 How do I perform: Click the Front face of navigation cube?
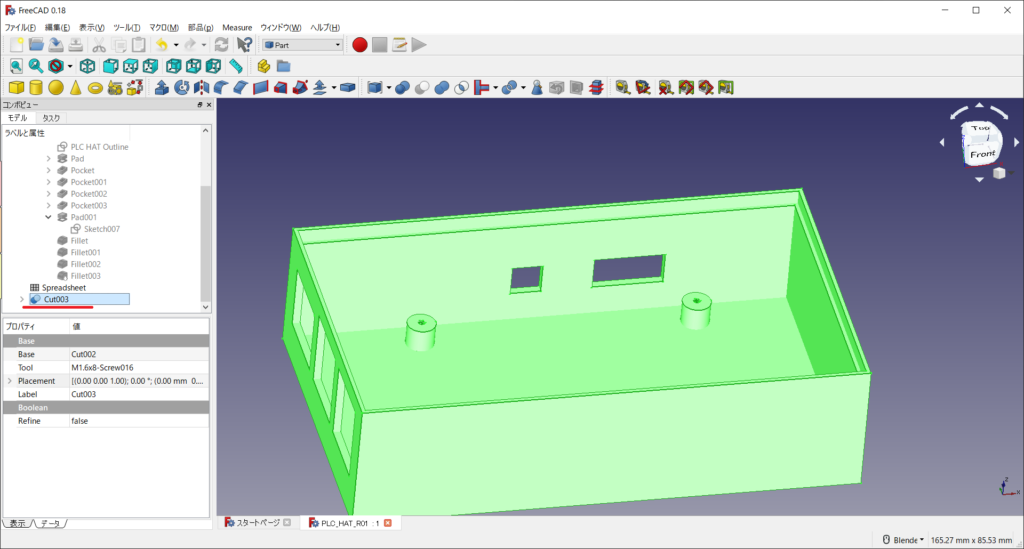point(982,155)
